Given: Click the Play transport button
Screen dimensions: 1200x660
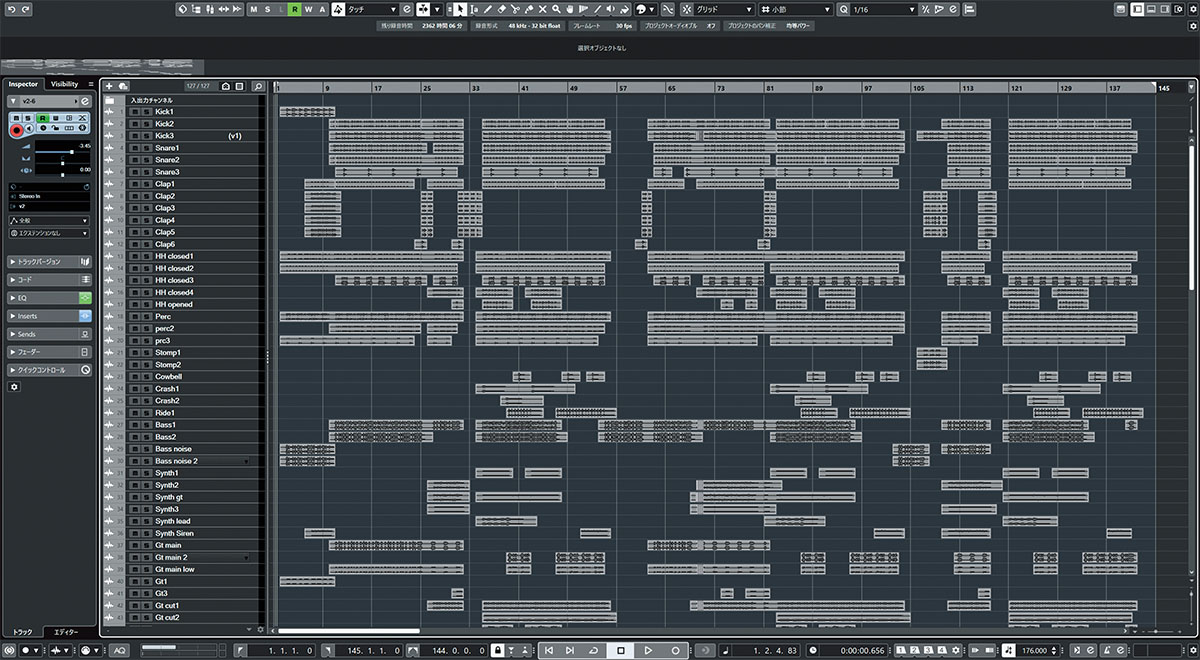Looking at the screenshot, I should point(648,650).
